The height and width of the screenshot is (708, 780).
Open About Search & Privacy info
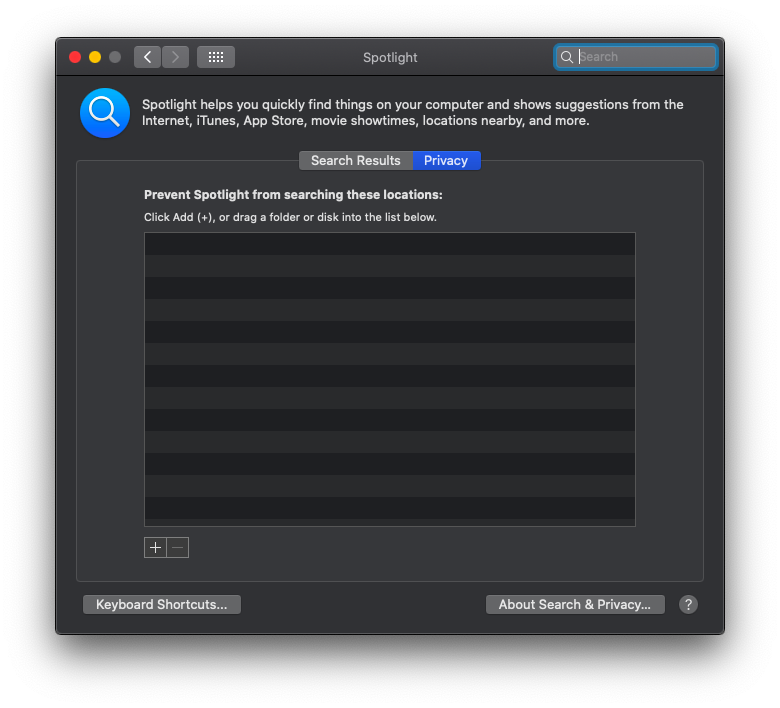pos(575,605)
